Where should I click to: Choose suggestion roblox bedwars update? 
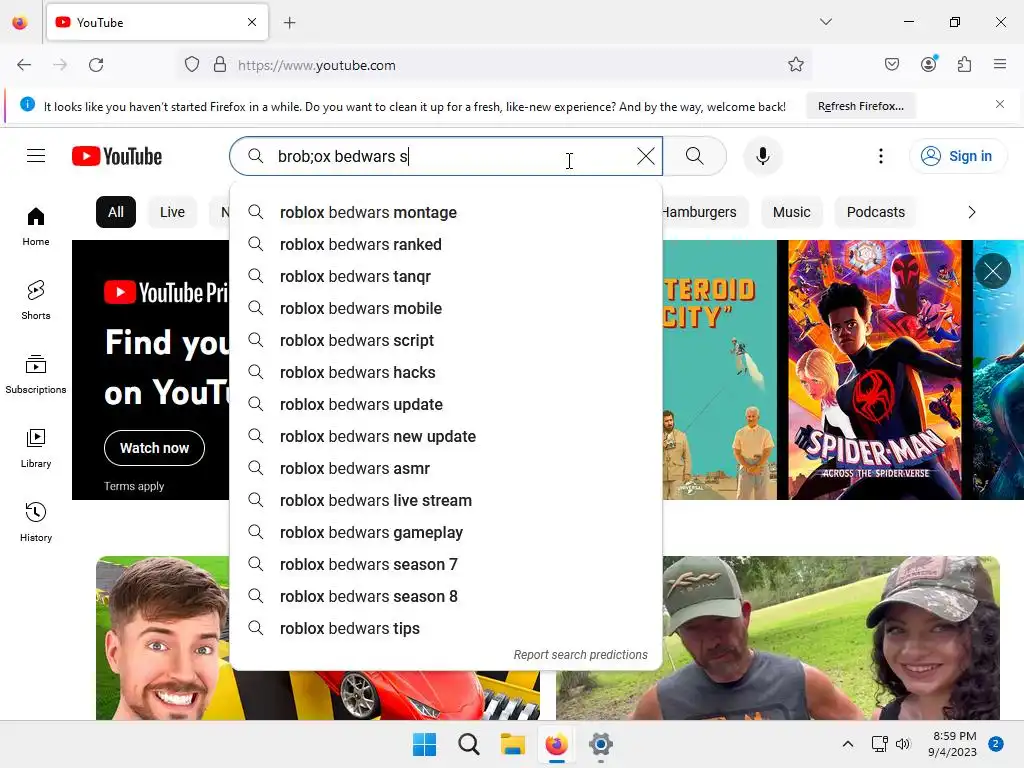446,404
